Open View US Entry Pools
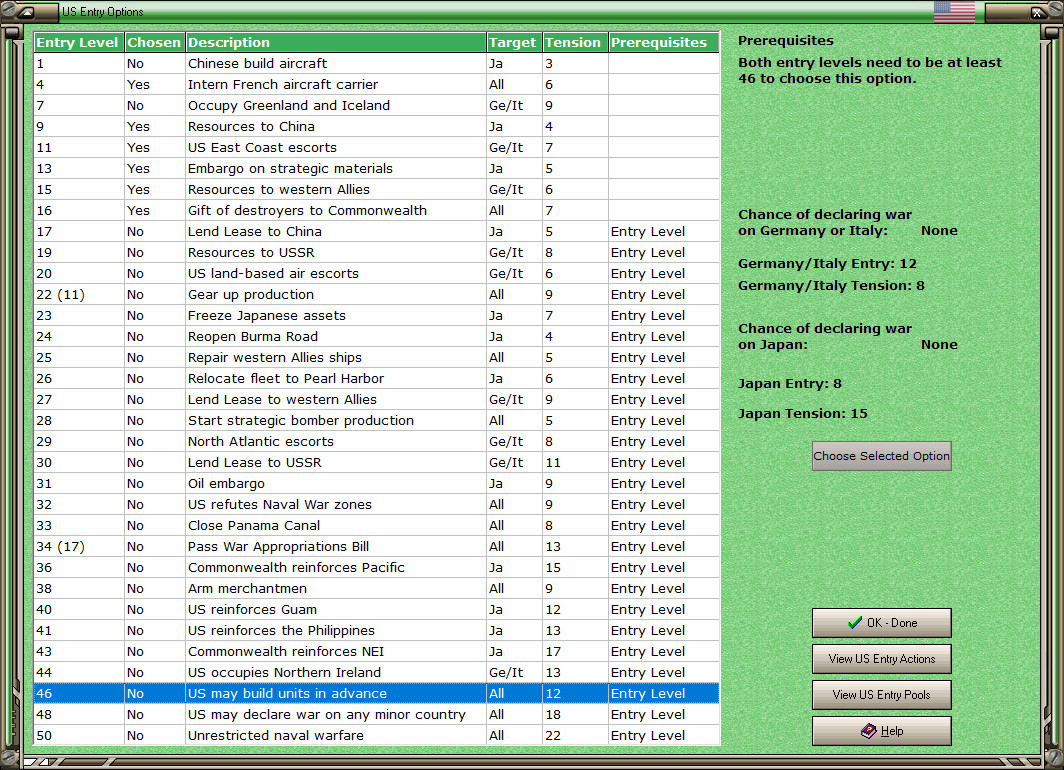 (881, 695)
